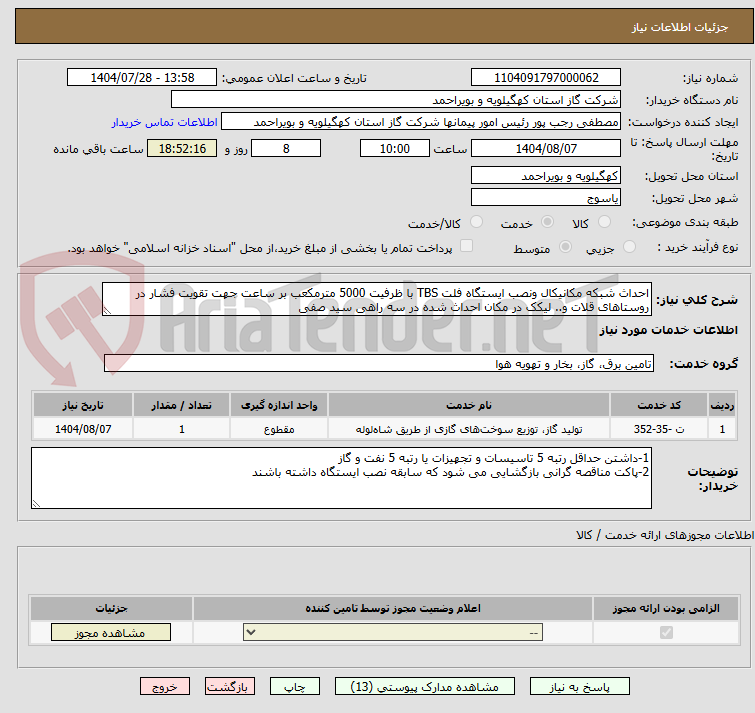Select the خدمت radio button

point(547,222)
